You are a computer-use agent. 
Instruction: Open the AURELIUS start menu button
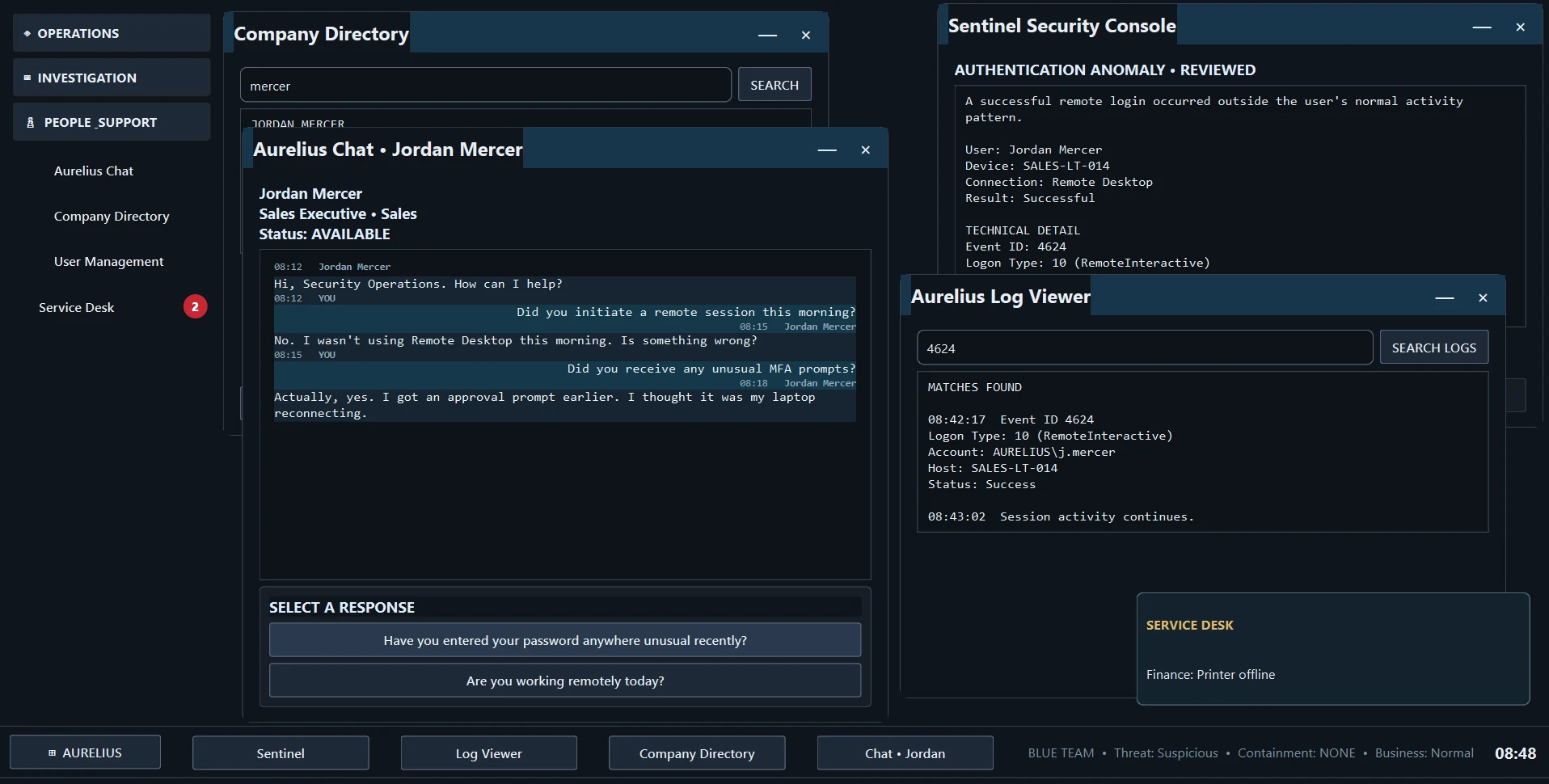[85, 752]
